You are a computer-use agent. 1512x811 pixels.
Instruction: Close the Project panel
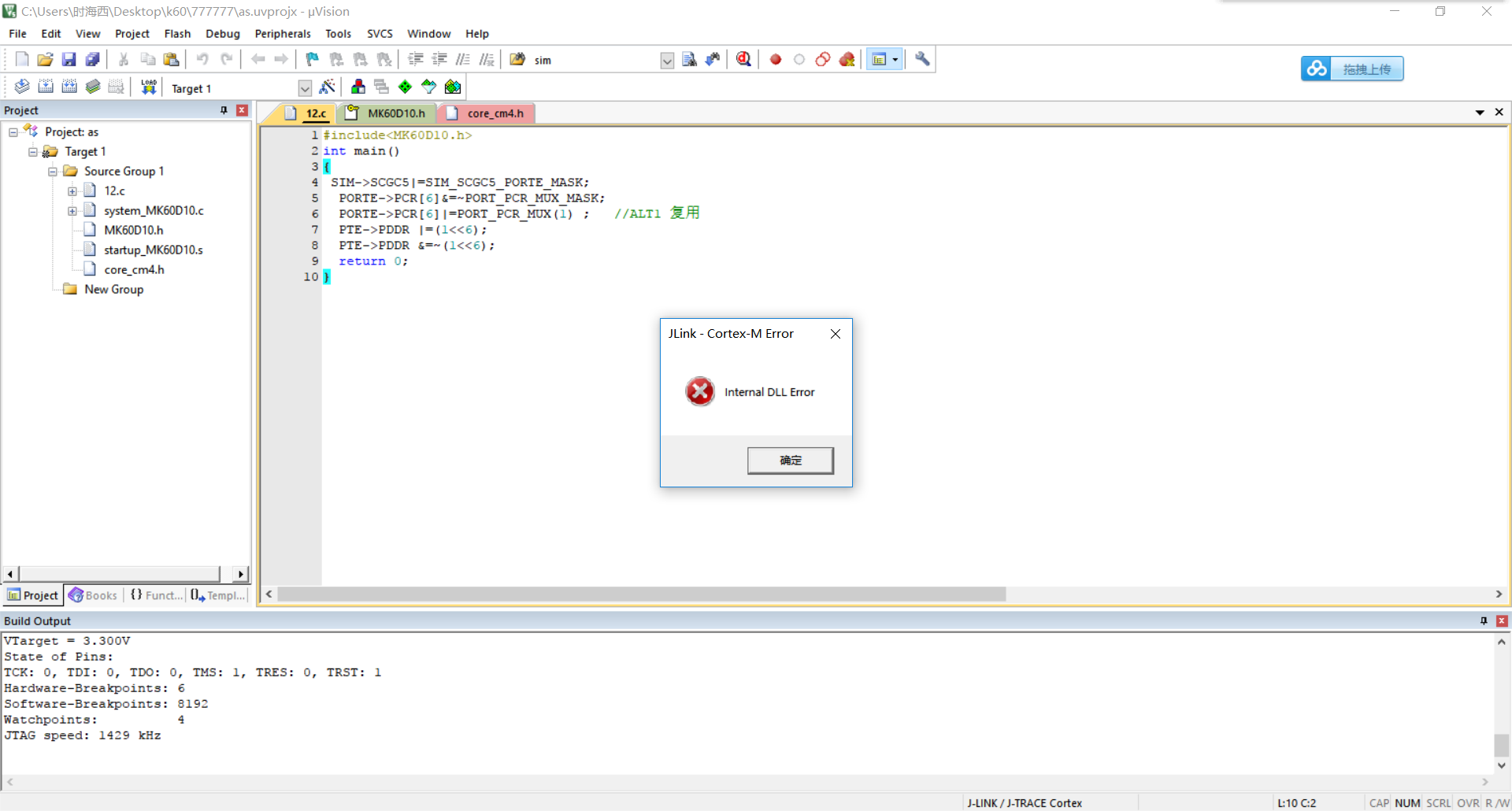242,110
